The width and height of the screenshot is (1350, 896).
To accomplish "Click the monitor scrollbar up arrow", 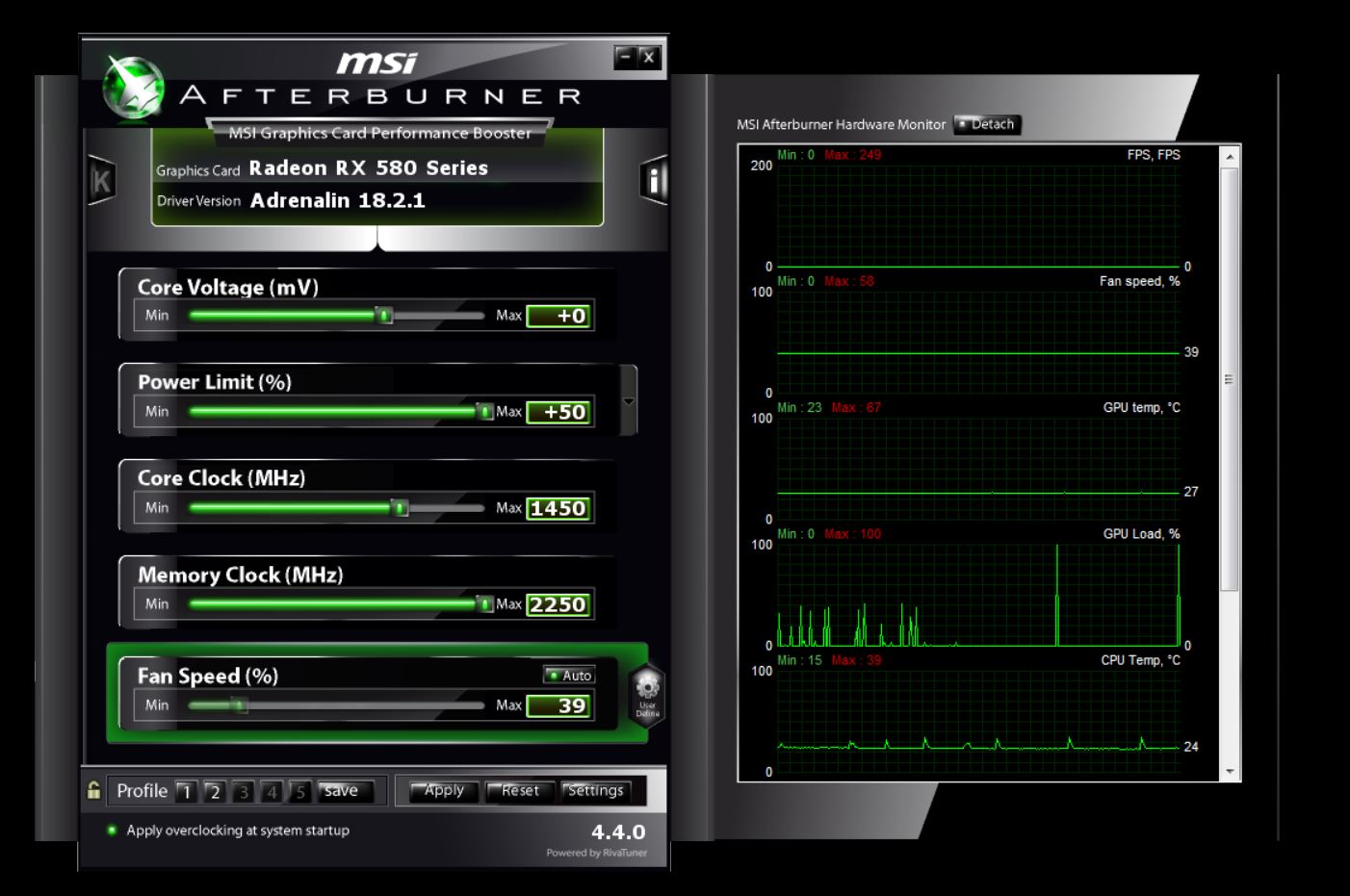I will 1230,157.
